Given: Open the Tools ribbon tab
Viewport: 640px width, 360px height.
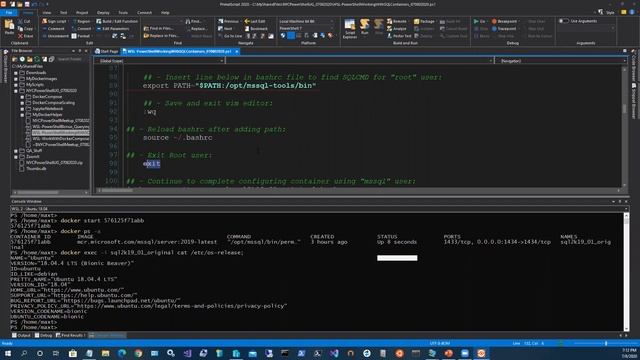Looking at the screenshot, I should pyautogui.click(x=123, y=13).
